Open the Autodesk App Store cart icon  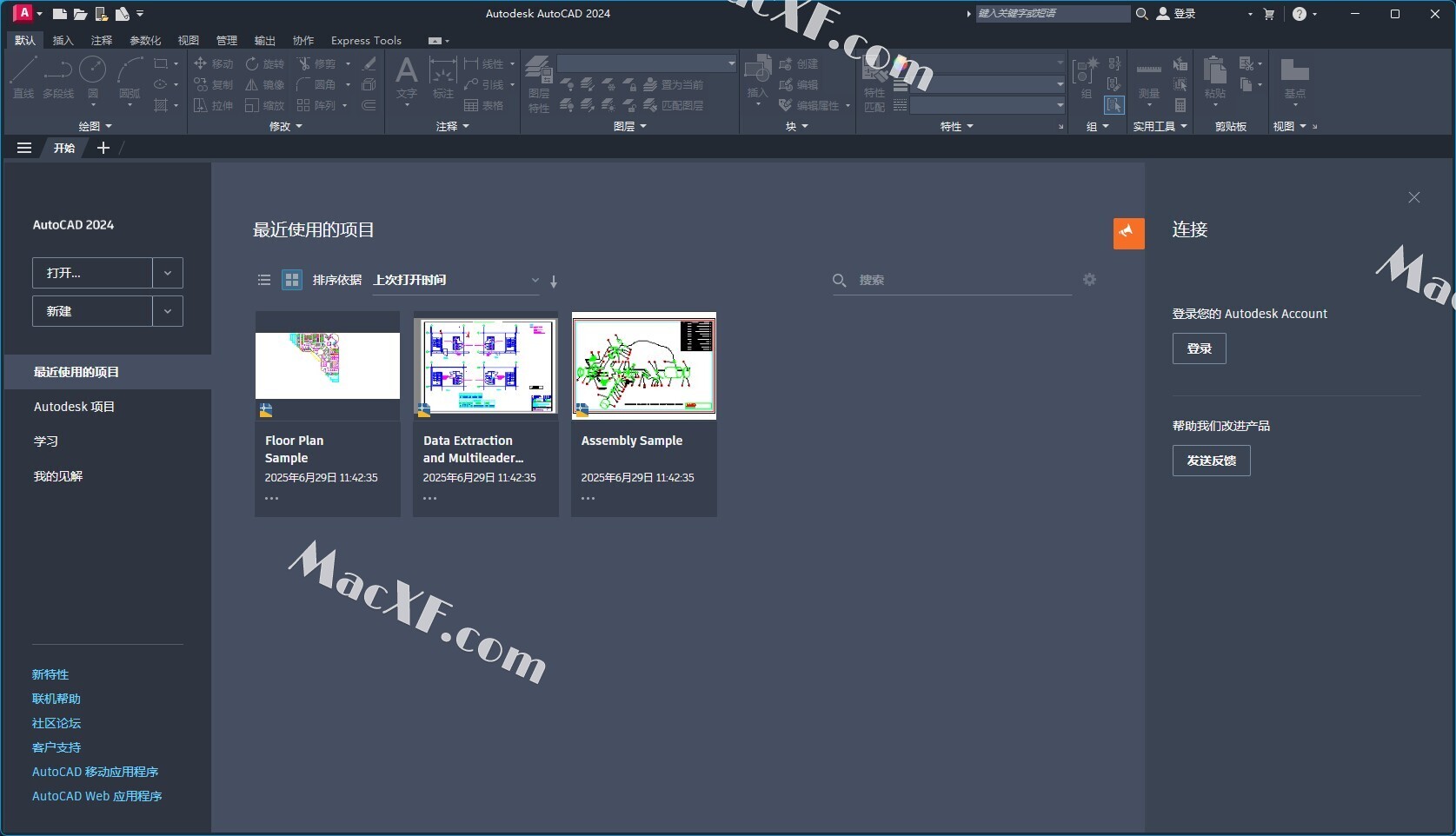tap(1269, 14)
